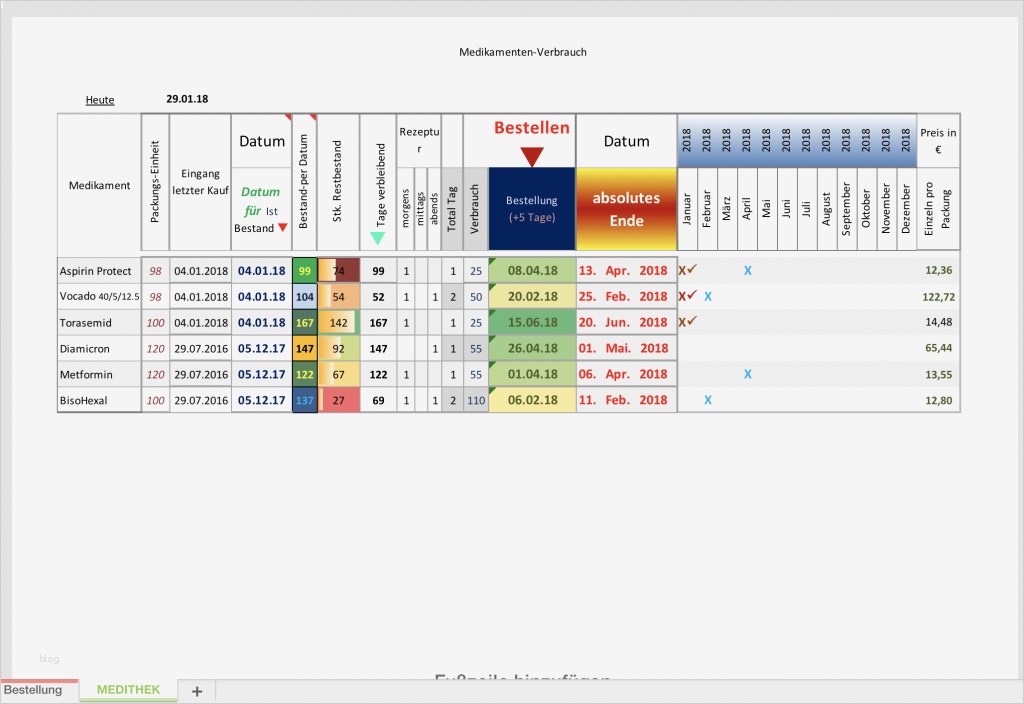This screenshot has width=1024, height=704.
Task: Click the plus icon to add a sheet
Action: click(197, 690)
